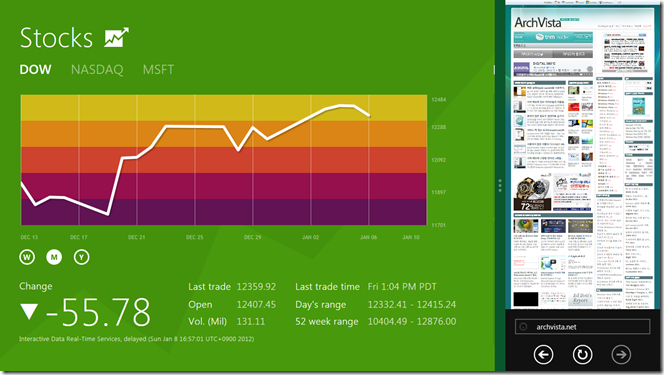Click Day's range 12332.41 - 12415.24
The height and width of the screenshot is (375, 664).
click(412, 304)
